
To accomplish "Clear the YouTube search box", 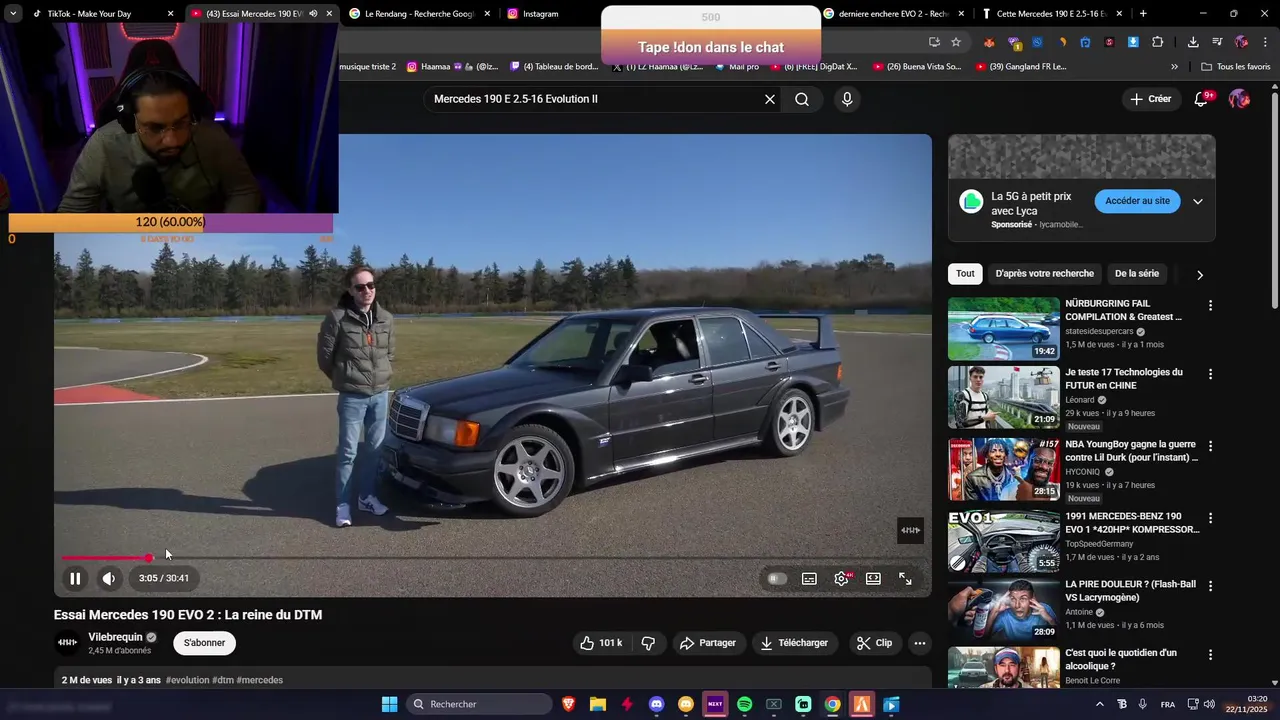I will click(x=770, y=99).
